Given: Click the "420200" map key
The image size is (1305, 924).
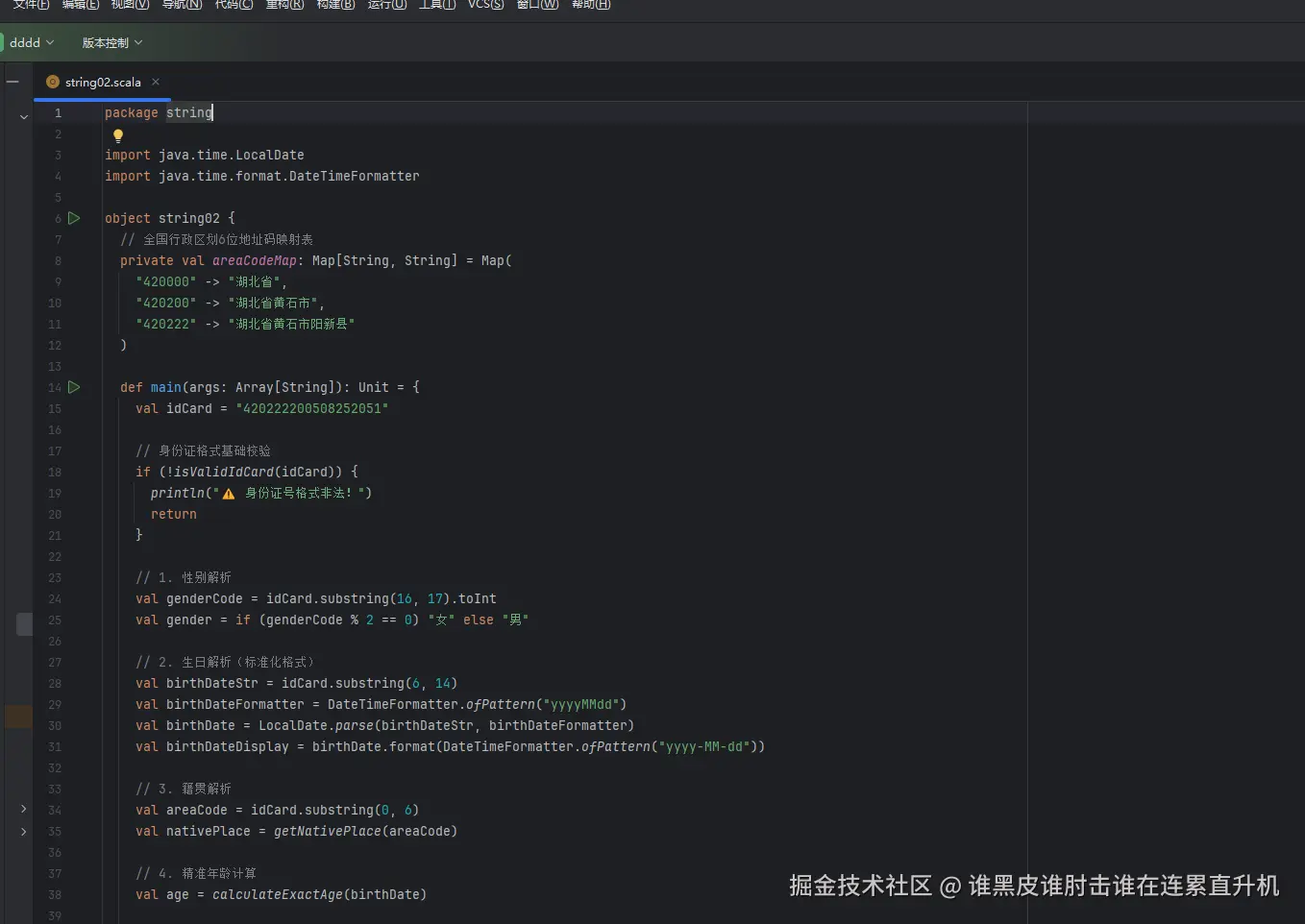Looking at the screenshot, I should tap(166, 303).
